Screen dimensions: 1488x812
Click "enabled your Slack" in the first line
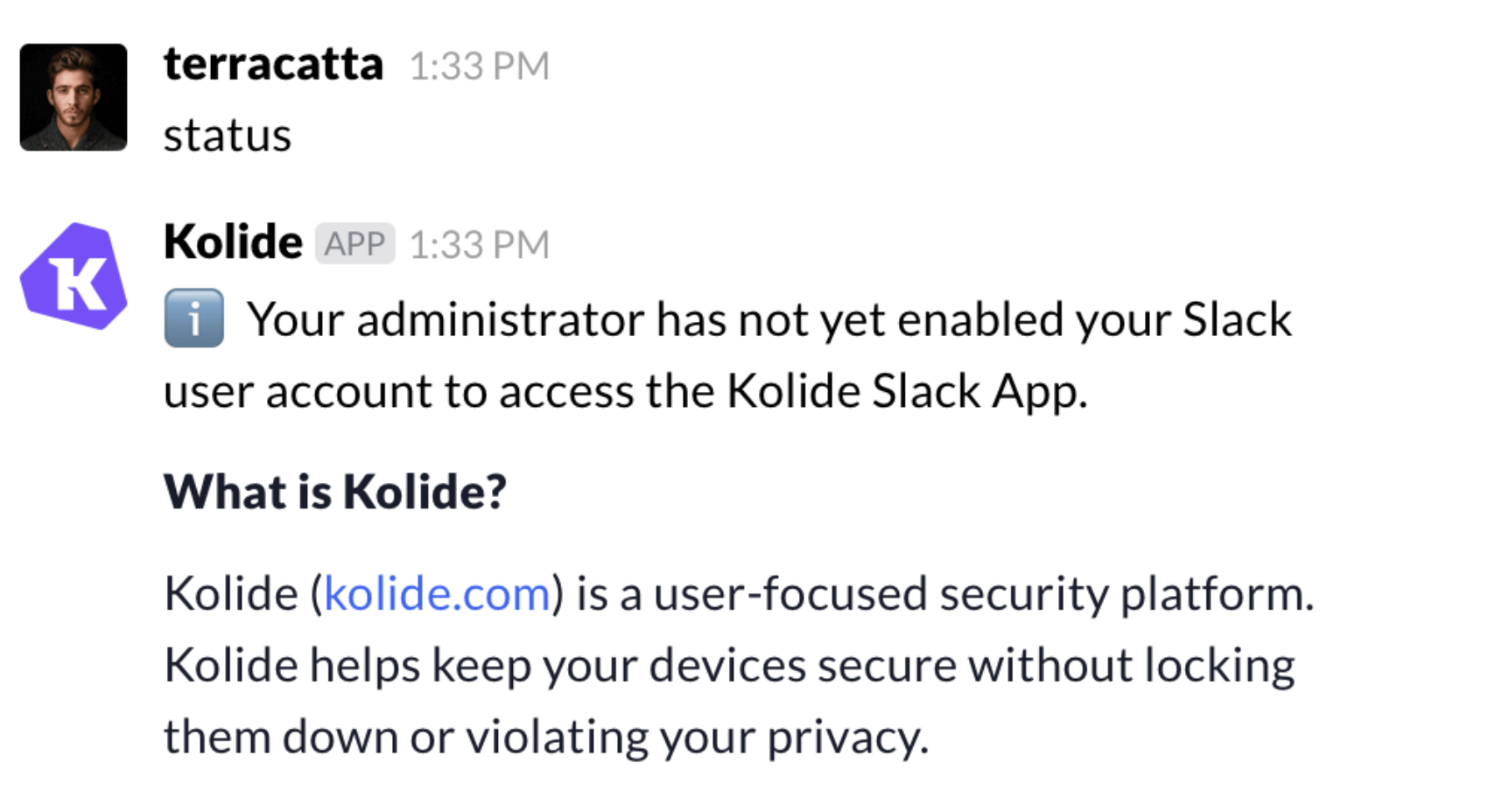pos(1094,319)
